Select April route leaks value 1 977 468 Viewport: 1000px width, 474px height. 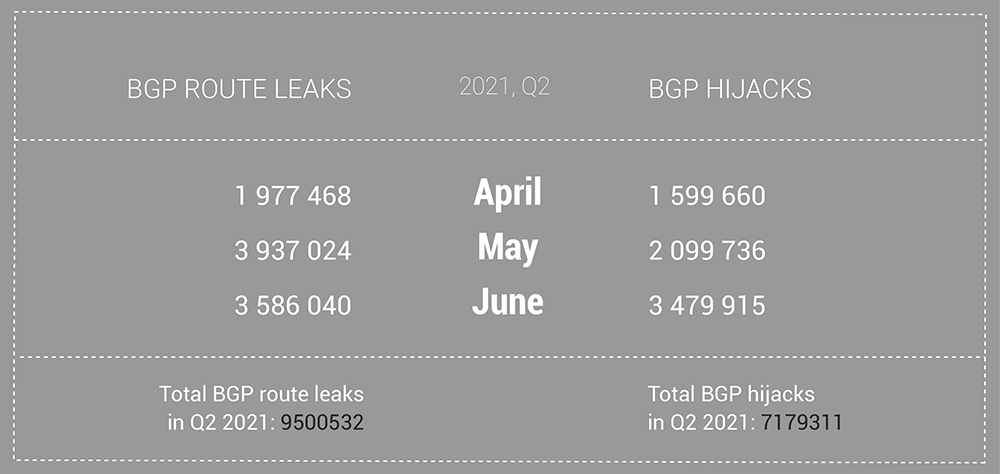click(293, 195)
